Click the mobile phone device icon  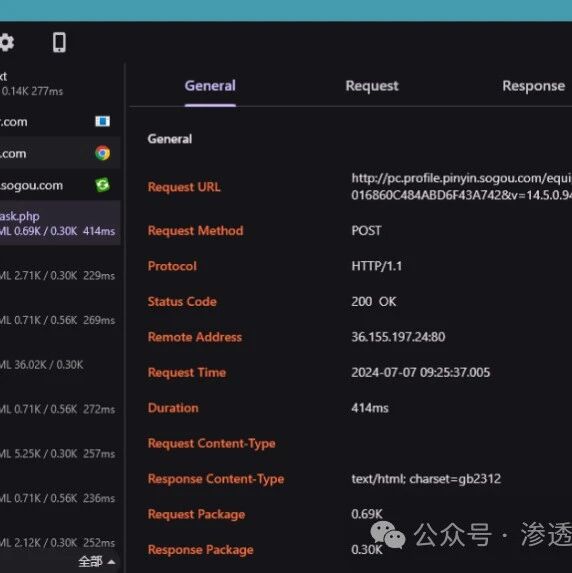click(x=59, y=42)
